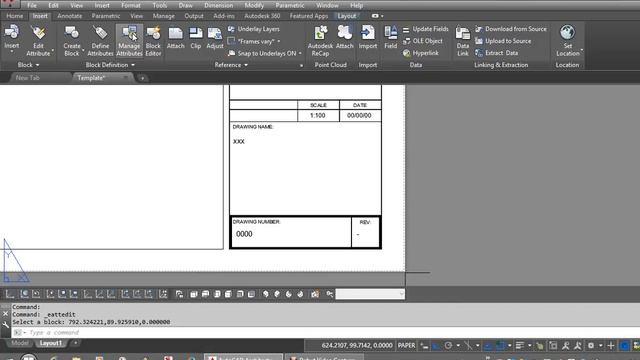Switch to the Home ribbon tab
This screenshot has height=360, width=640.
click(15, 16)
